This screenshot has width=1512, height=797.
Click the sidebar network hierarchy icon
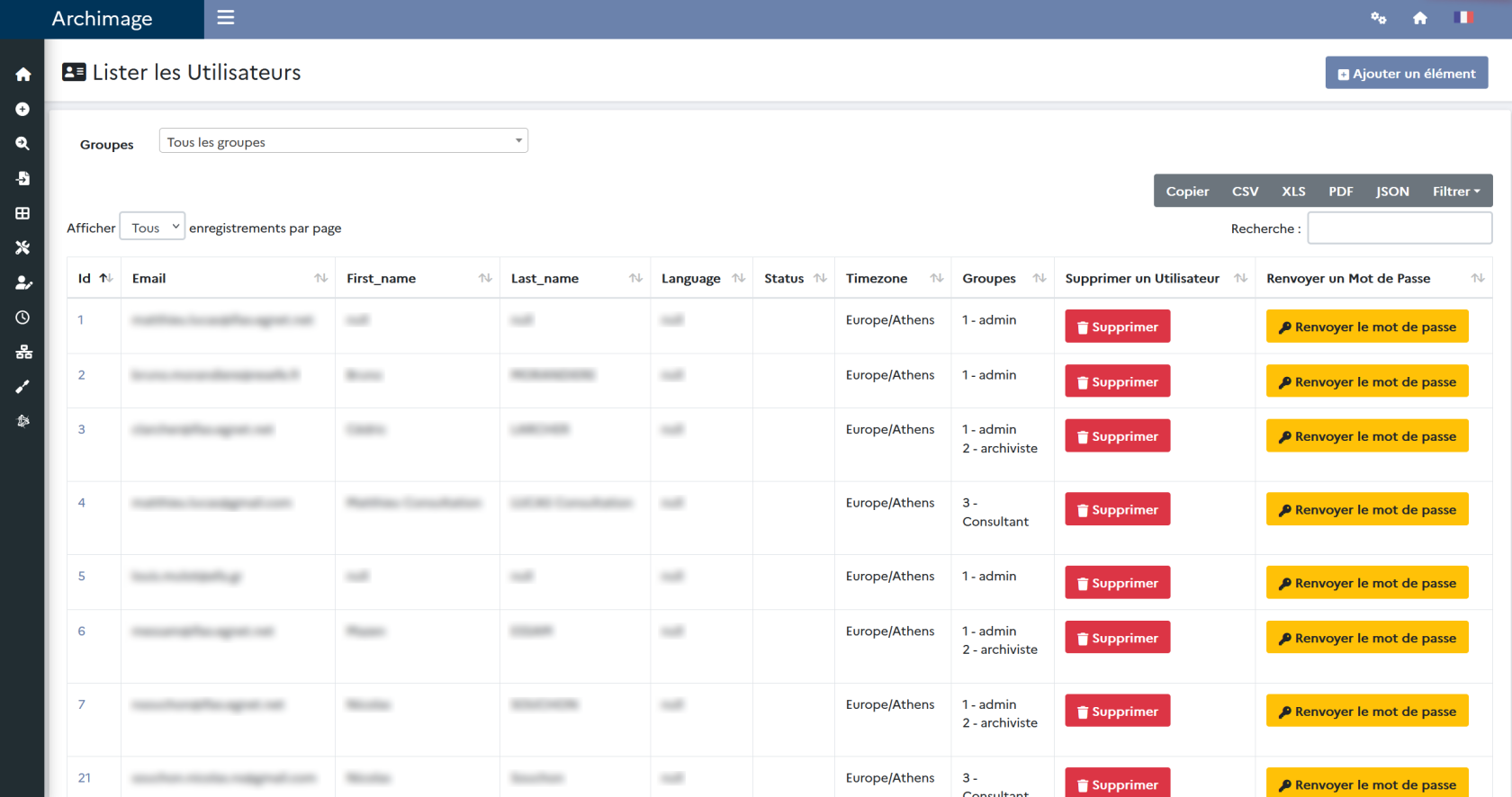(23, 352)
